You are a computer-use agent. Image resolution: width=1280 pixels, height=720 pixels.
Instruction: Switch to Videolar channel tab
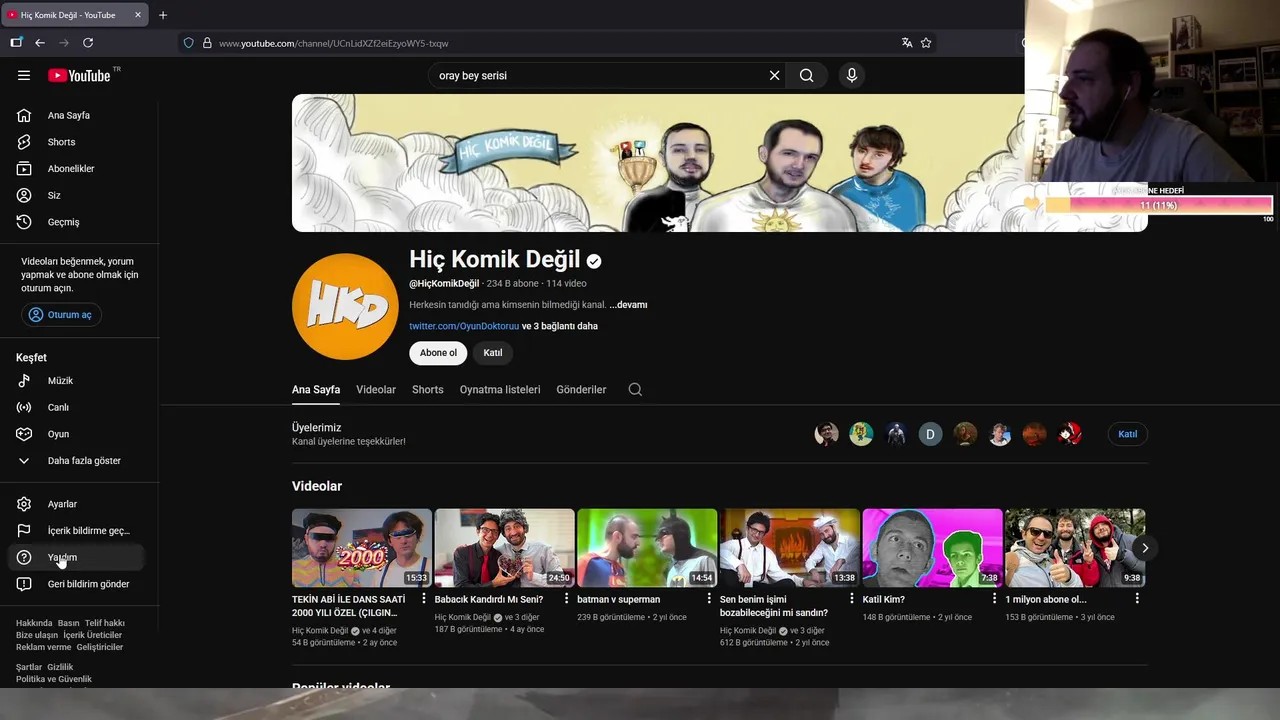(376, 390)
